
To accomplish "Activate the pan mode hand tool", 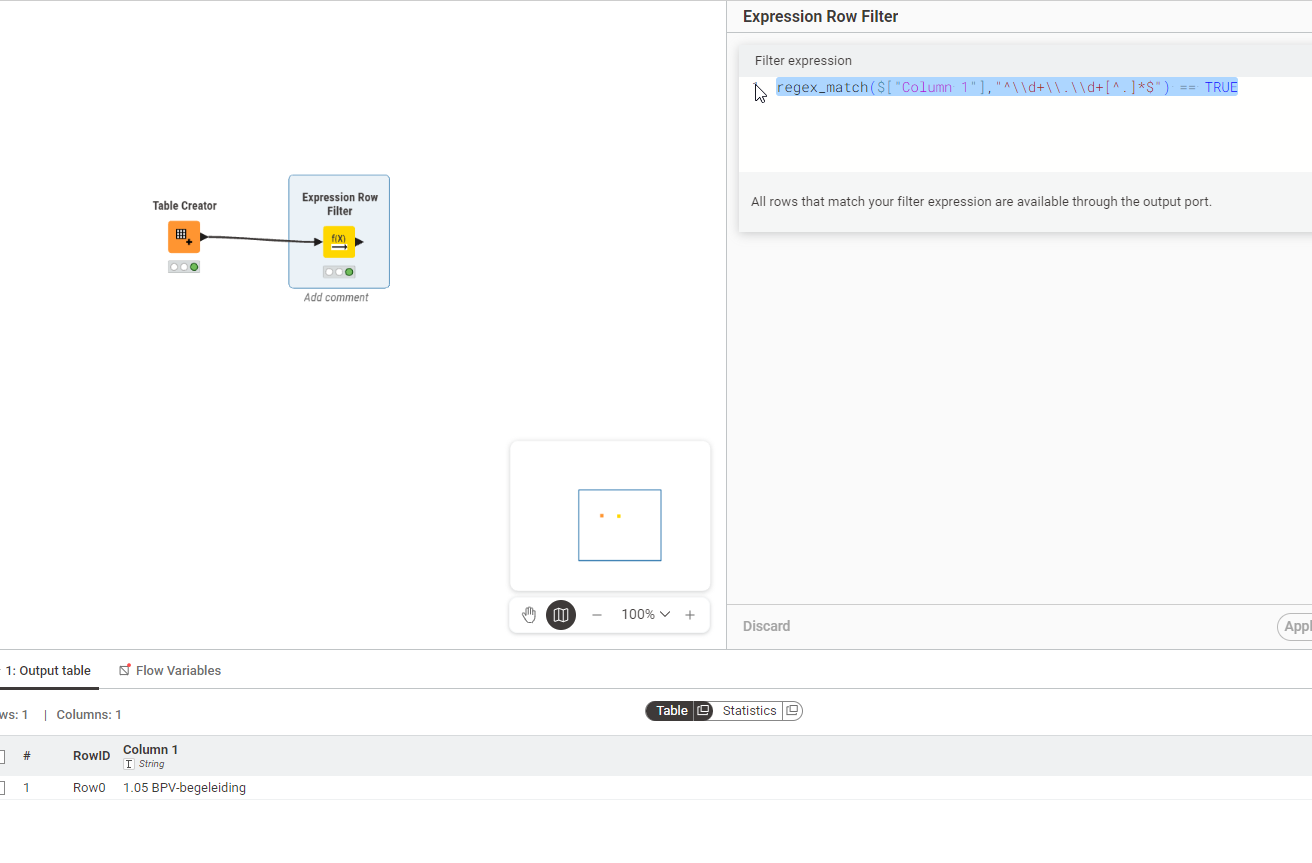I will click(x=529, y=615).
